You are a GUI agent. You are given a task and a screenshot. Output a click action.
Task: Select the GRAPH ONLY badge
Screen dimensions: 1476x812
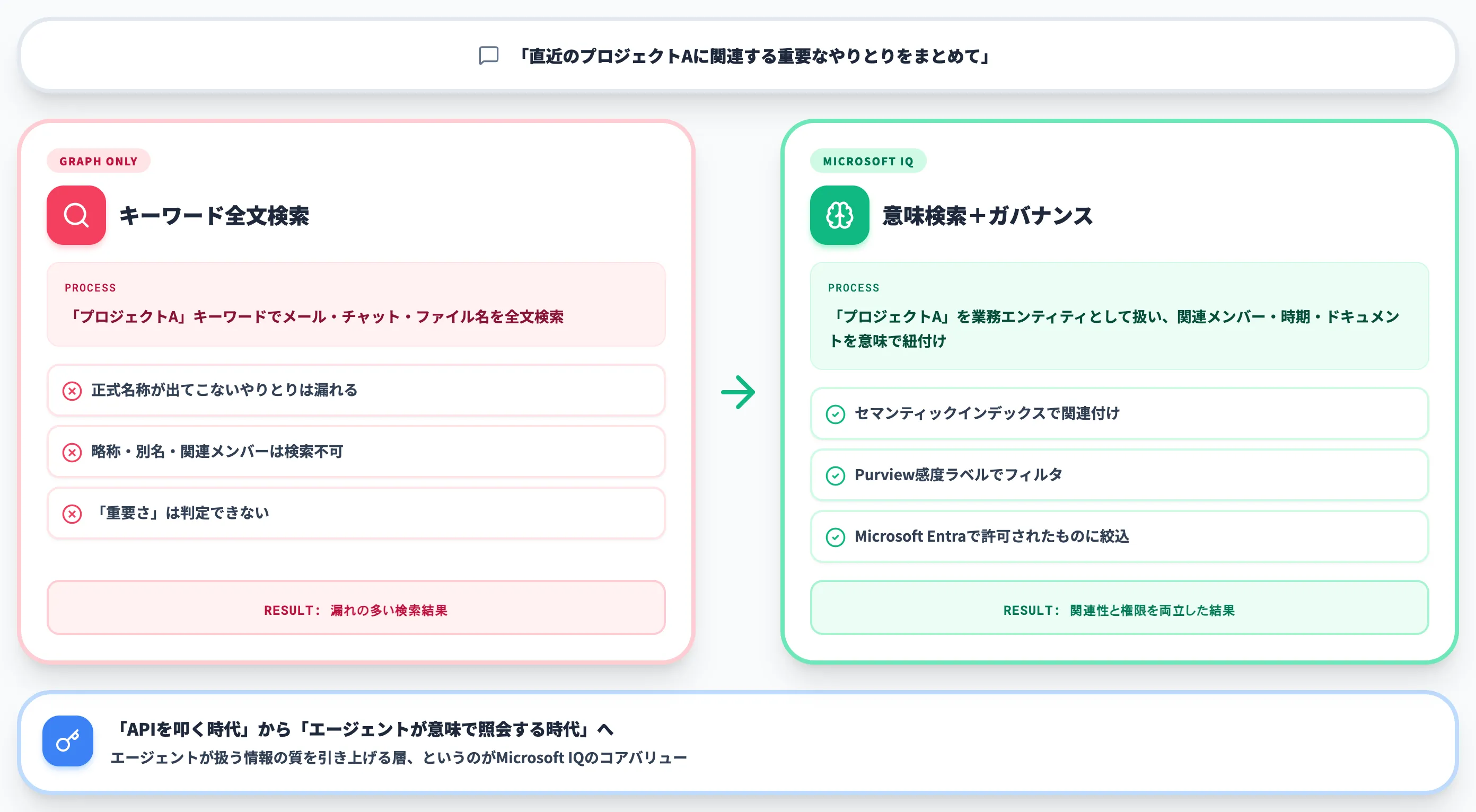99,161
